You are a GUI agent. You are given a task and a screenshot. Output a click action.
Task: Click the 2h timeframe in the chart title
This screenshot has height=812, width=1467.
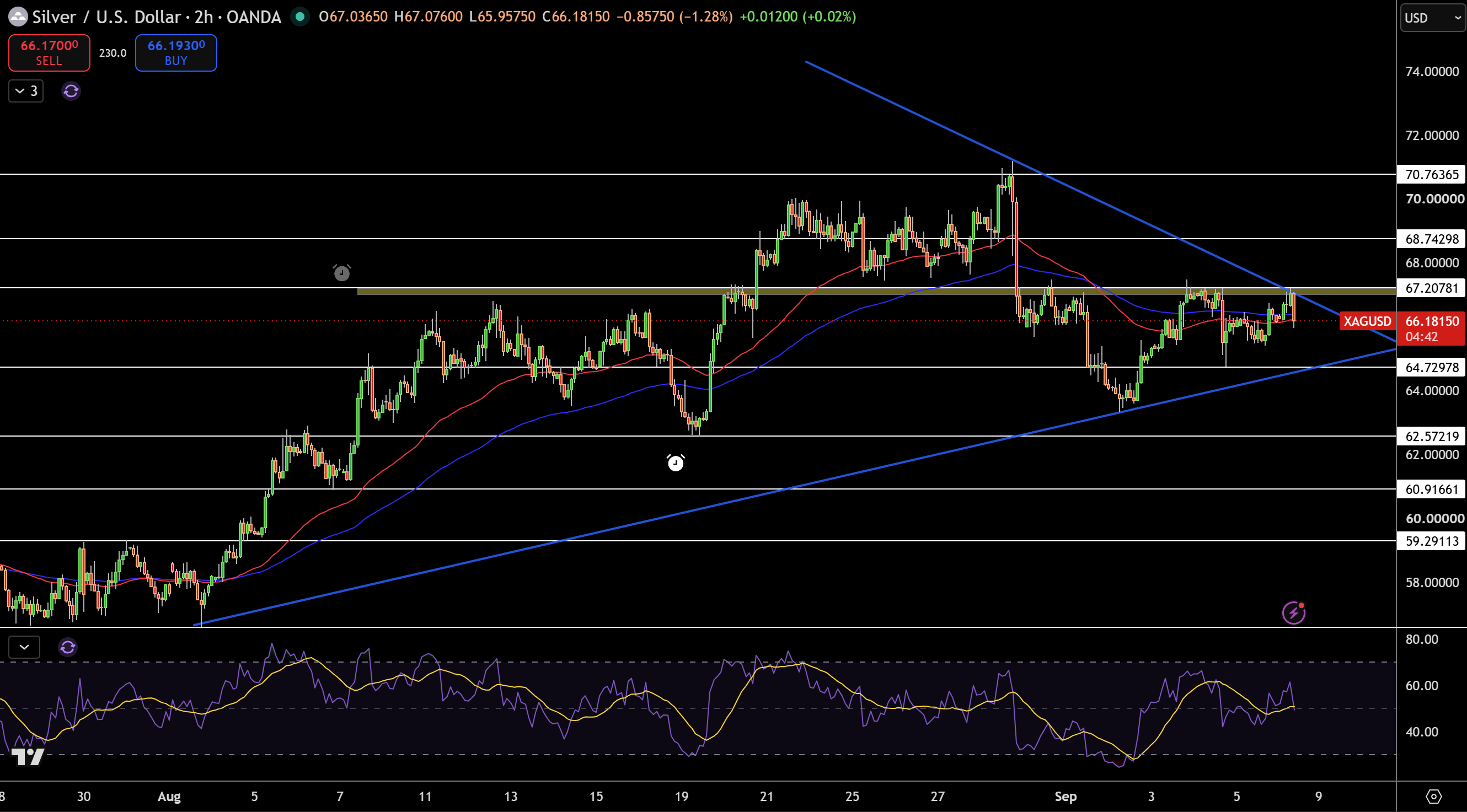coord(204,17)
